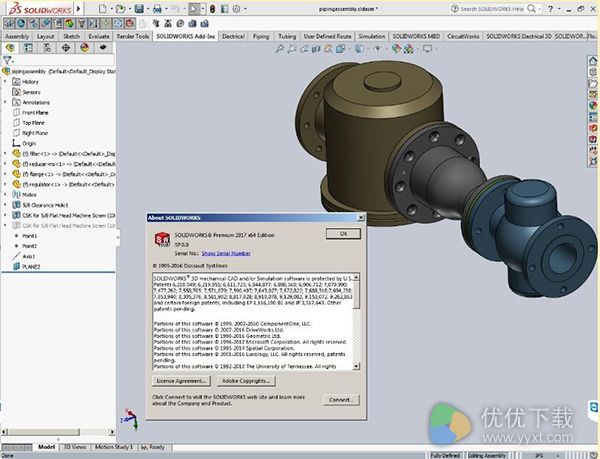Screen dimensions: 600x459
Task: Open the DimXpertManager crosshair tab
Action: pyautogui.click(x=66, y=48)
